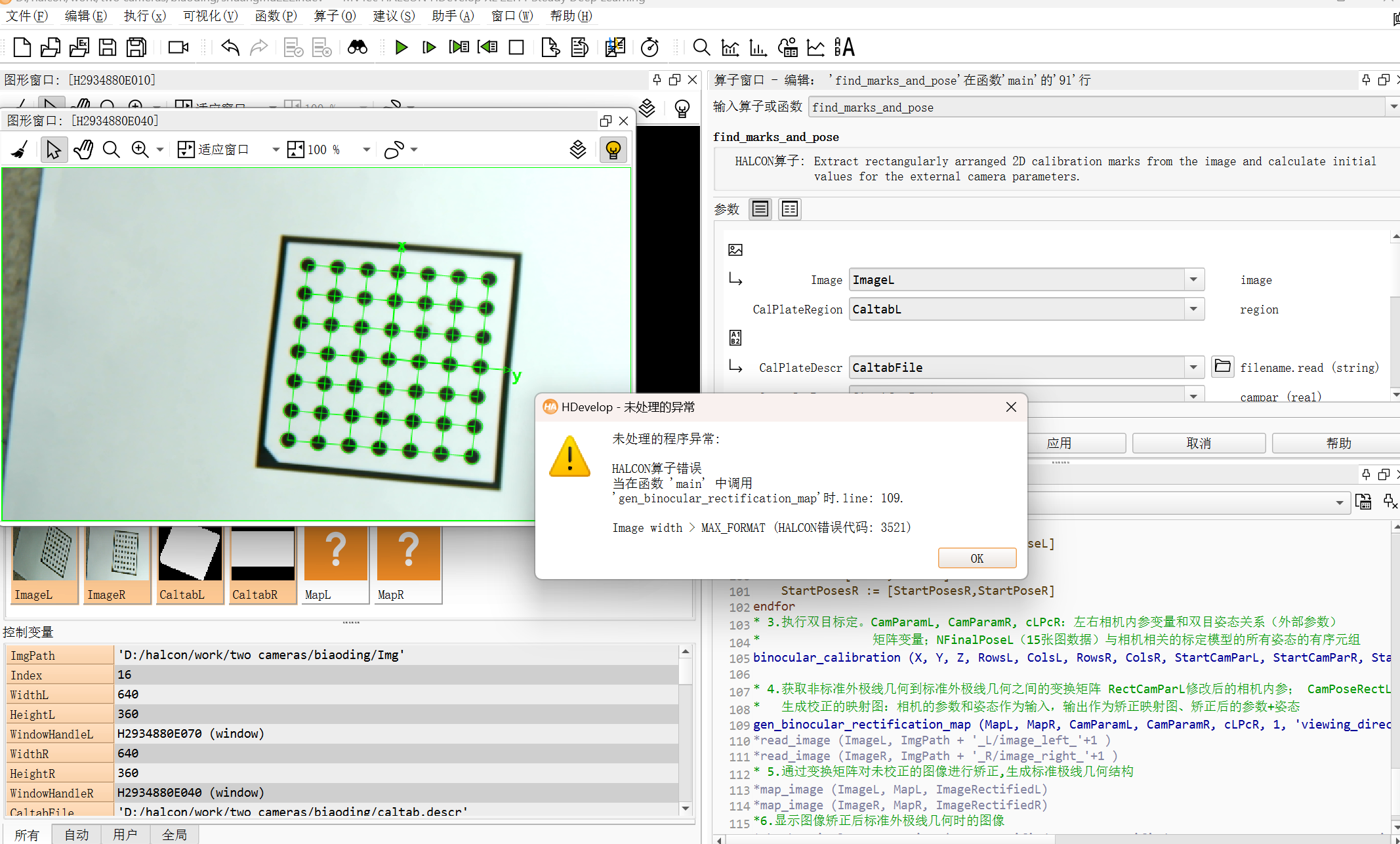Run the program with green play
Image resolution: width=1400 pixels, height=844 pixels.
point(401,47)
